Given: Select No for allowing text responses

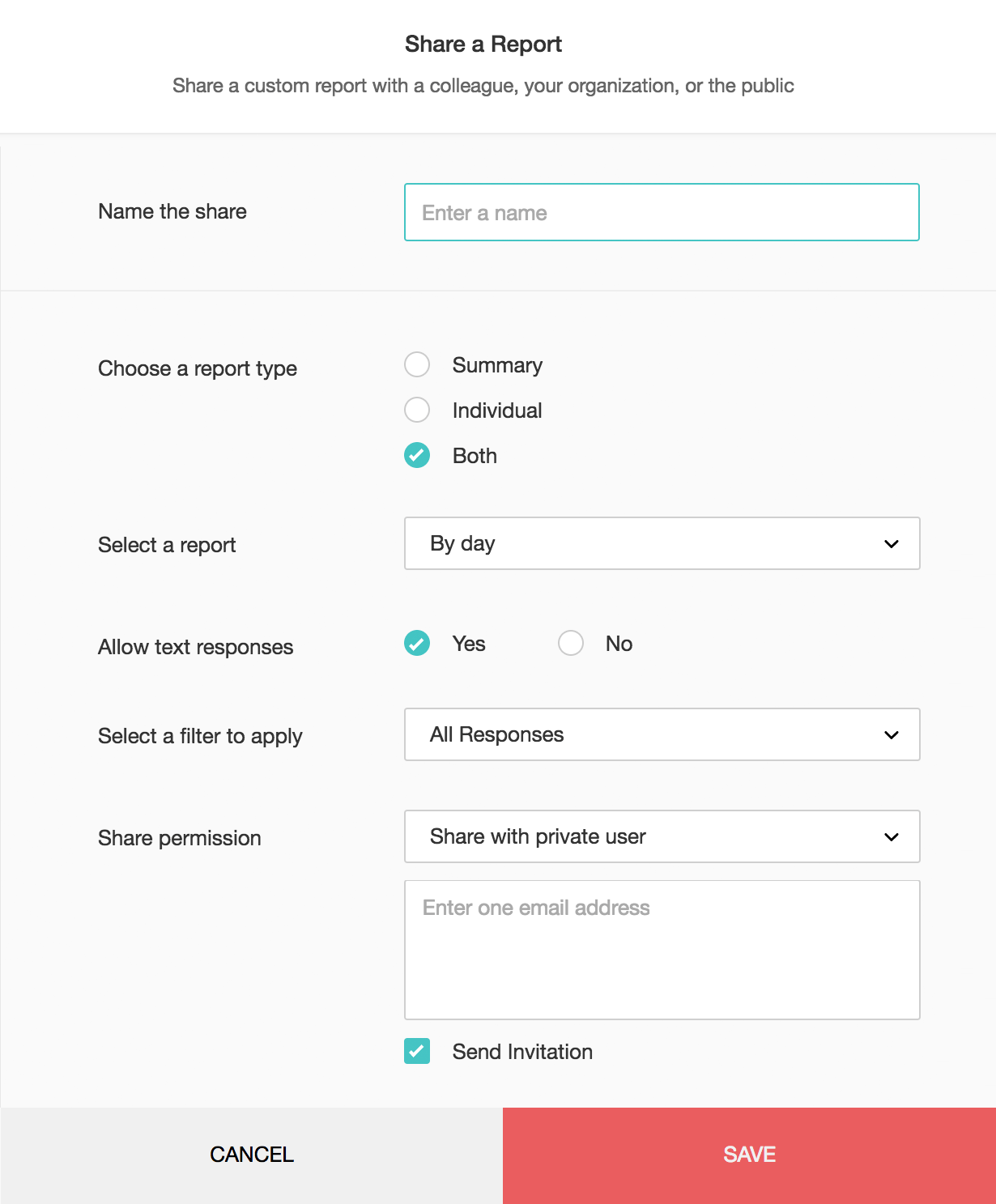Looking at the screenshot, I should click(571, 643).
